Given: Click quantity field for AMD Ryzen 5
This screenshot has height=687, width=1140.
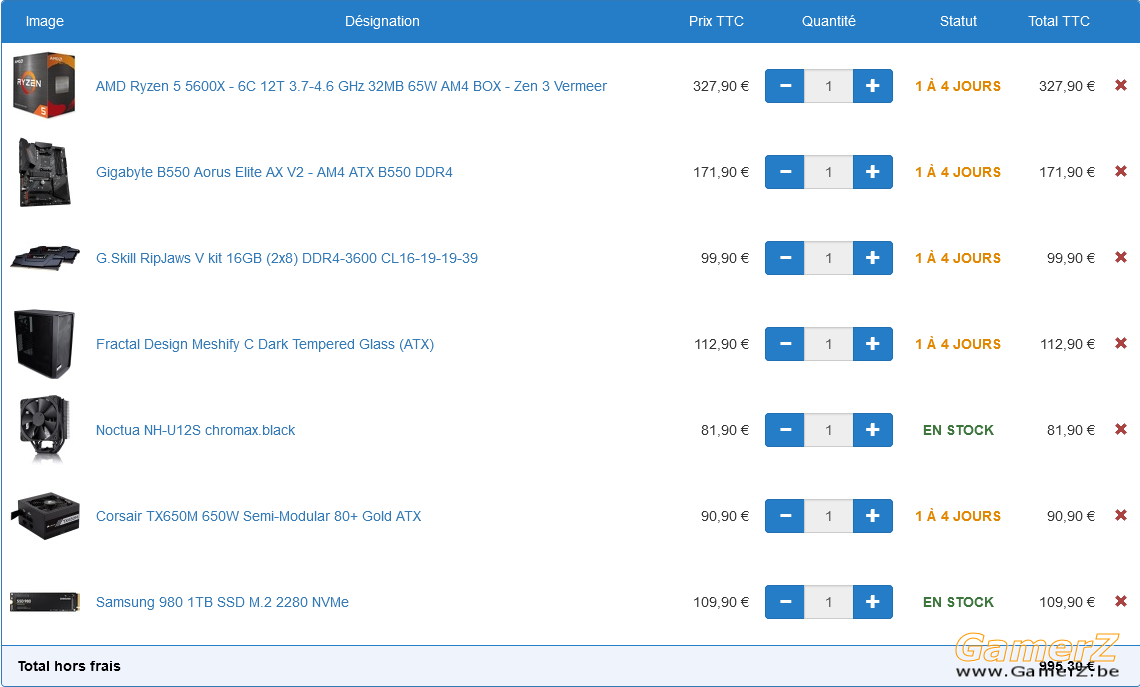Looking at the screenshot, I should (829, 86).
